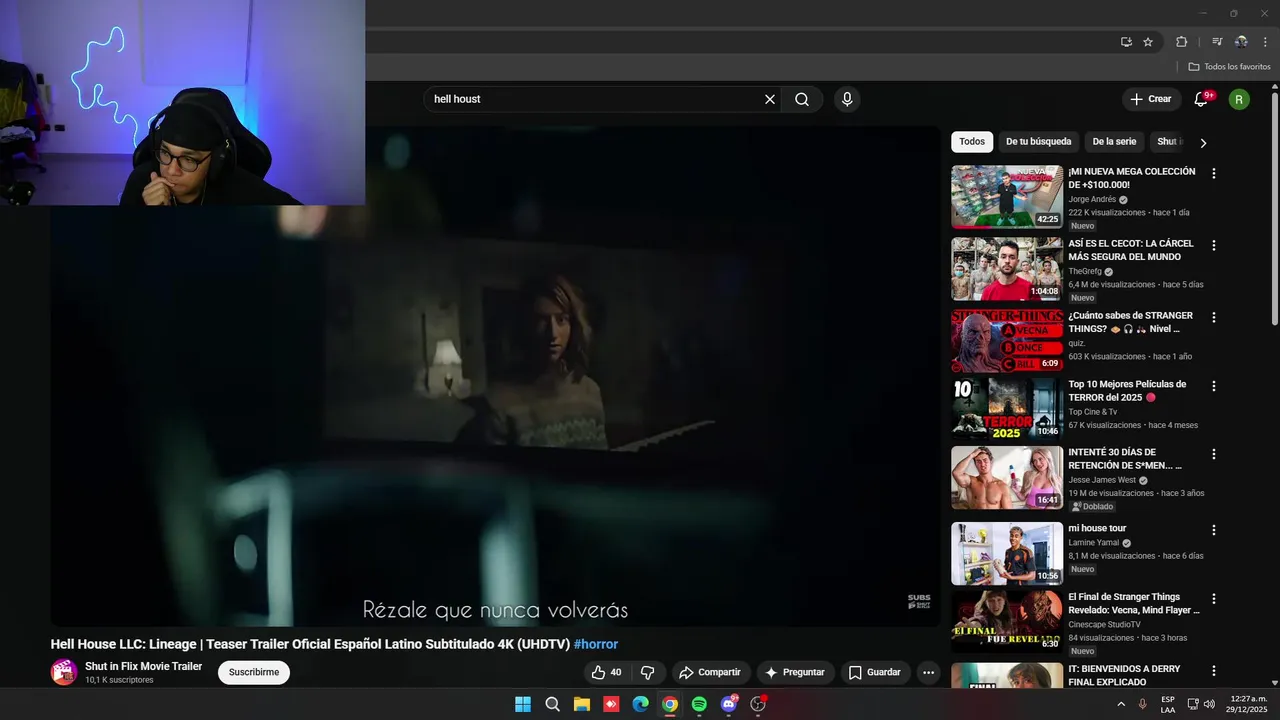Click the #horror hashtag link
The height and width of the screenshot is (720, 1280).
pos(596,644)
